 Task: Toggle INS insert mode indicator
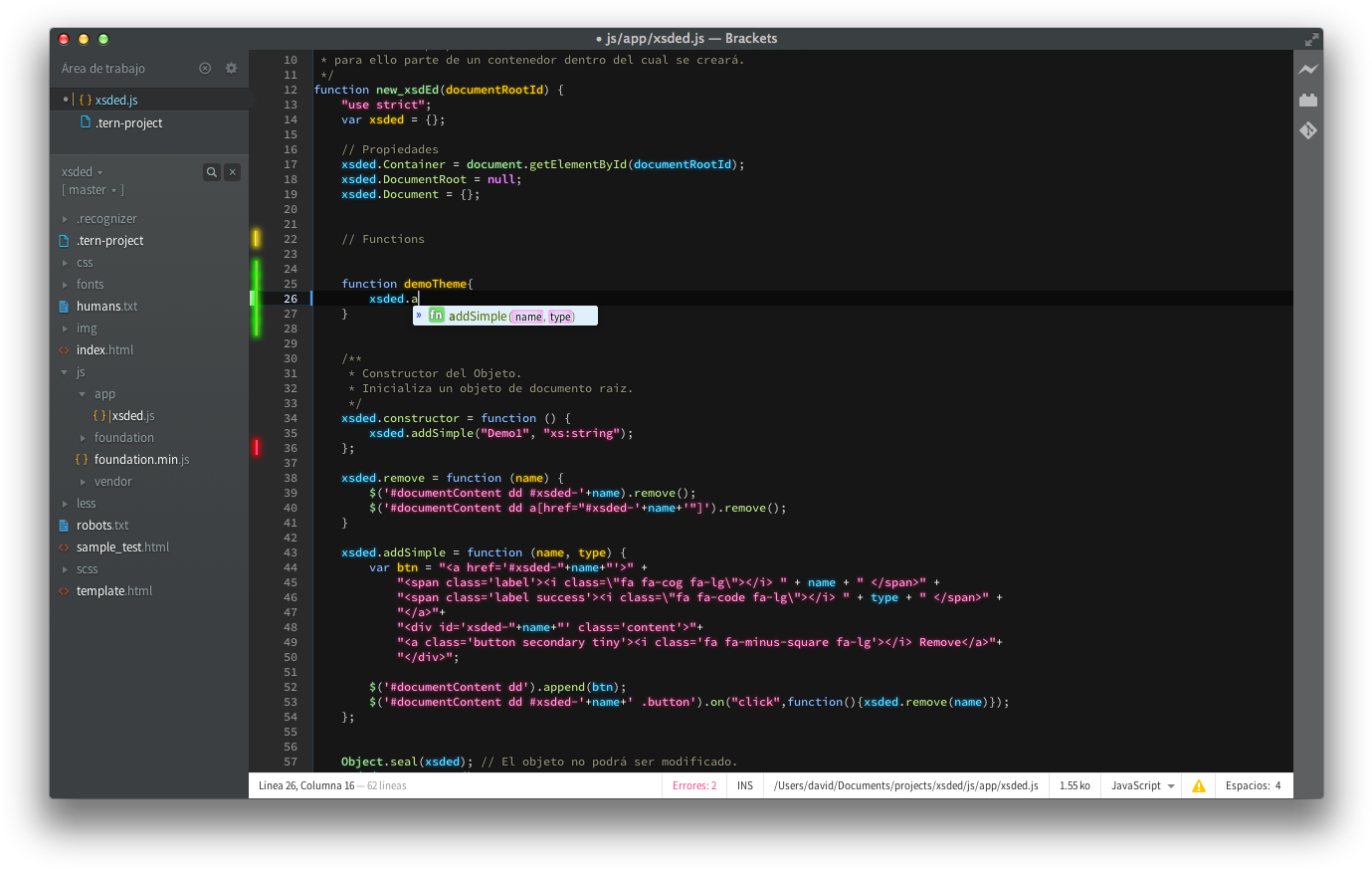[745, 785]
